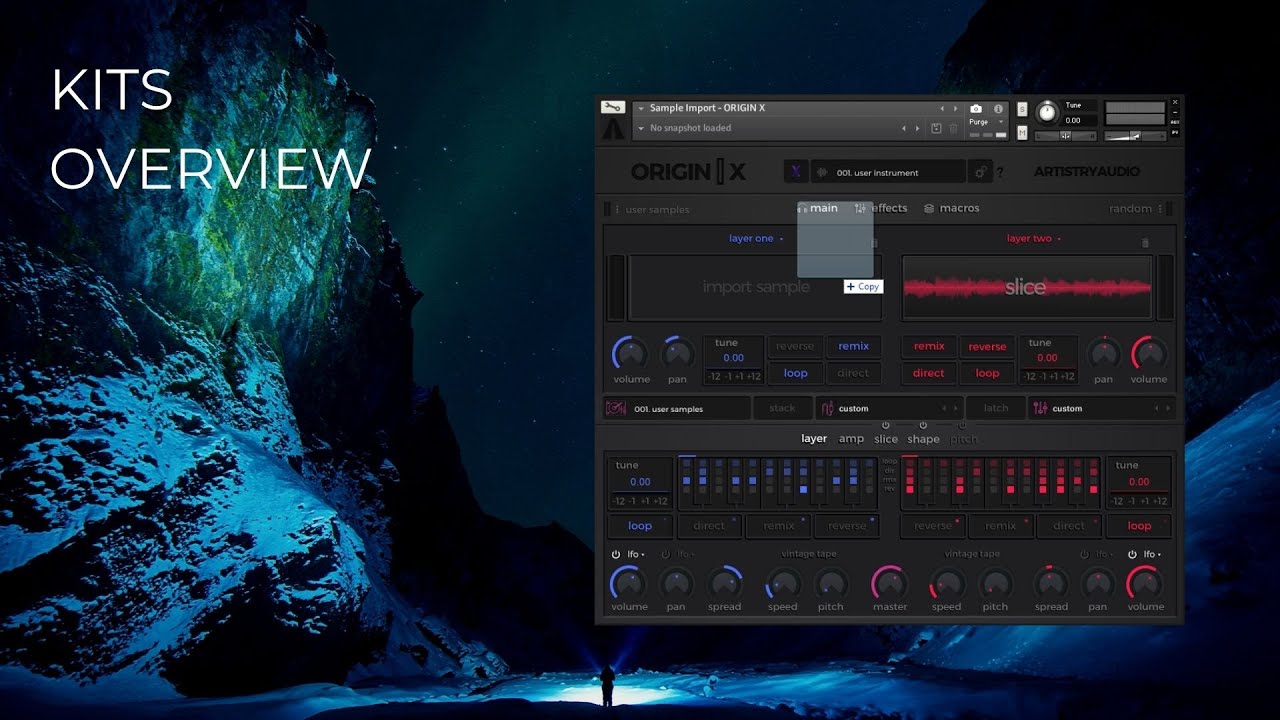This screenshot has height=720, width=1280.
Task: Open the instrument info icon
Action: coord(998,109)
